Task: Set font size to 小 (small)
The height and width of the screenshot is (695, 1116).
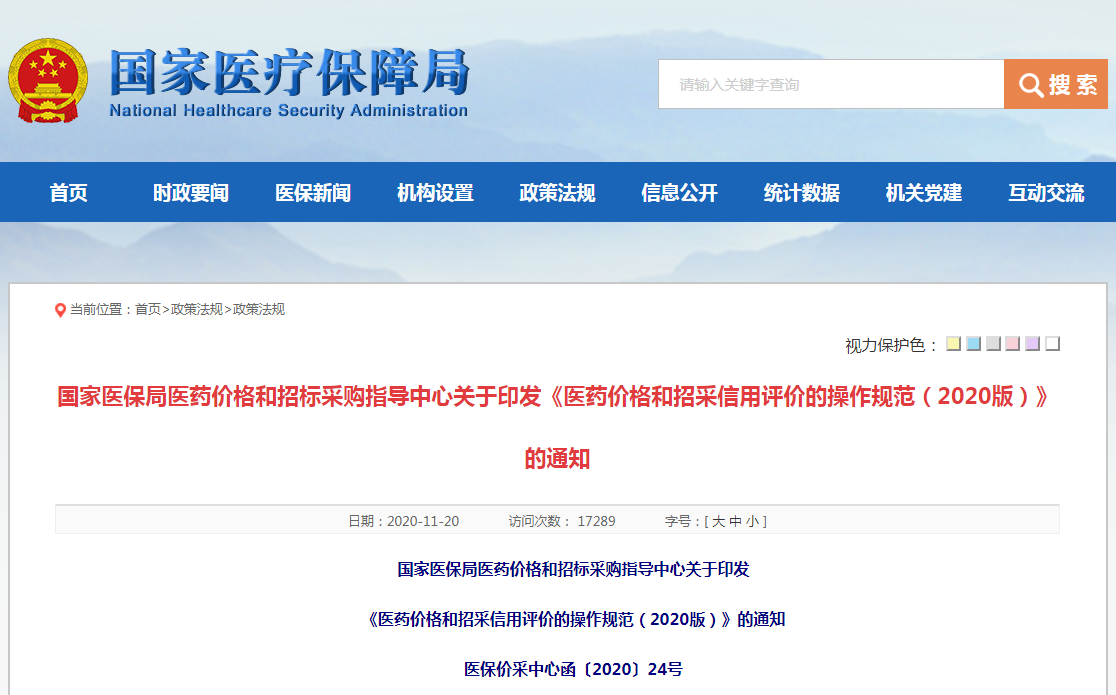Action: coord(752,521)
